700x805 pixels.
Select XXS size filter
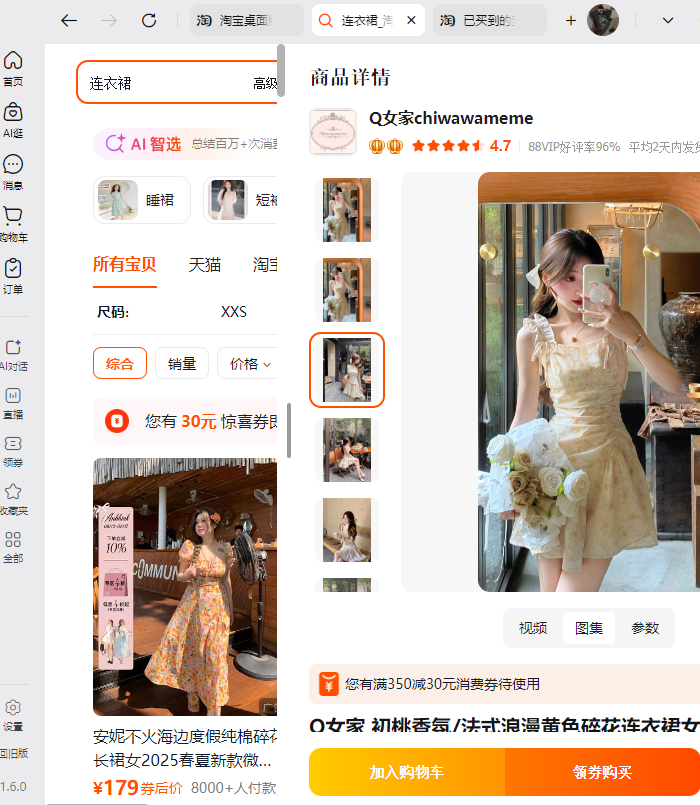233,312
